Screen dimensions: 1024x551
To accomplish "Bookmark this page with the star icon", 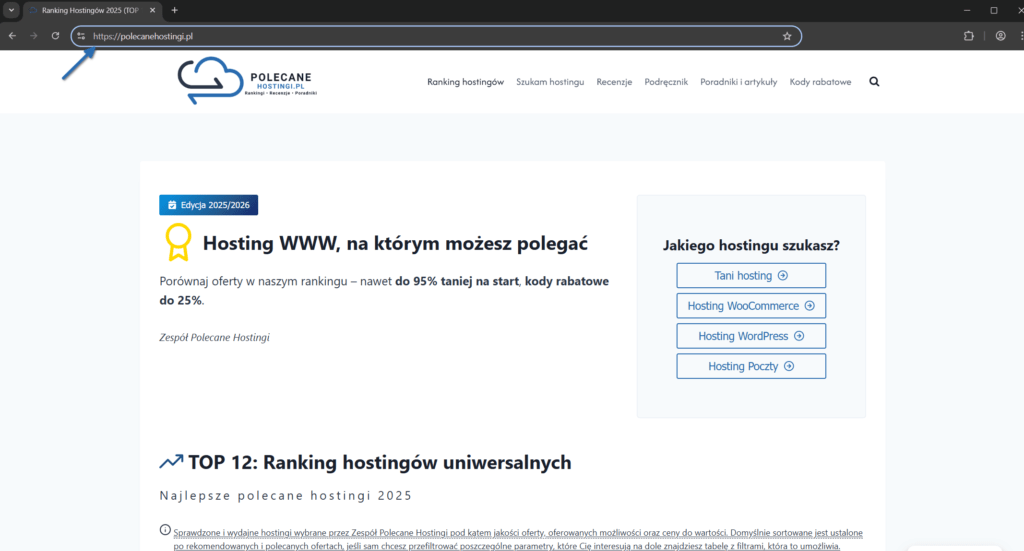I will tap(787, 36).
